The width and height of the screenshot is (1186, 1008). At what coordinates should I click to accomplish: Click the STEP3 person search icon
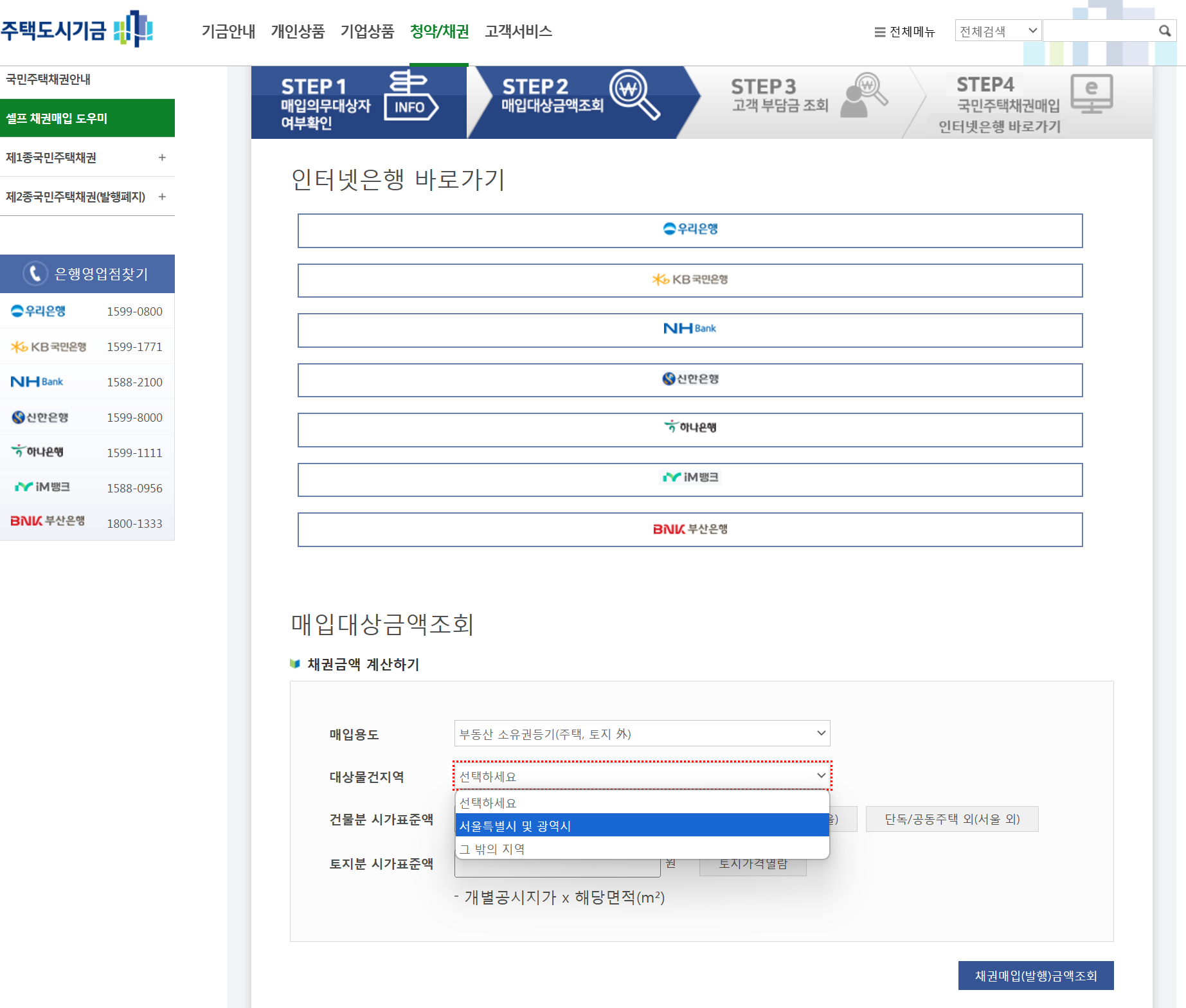865,95
